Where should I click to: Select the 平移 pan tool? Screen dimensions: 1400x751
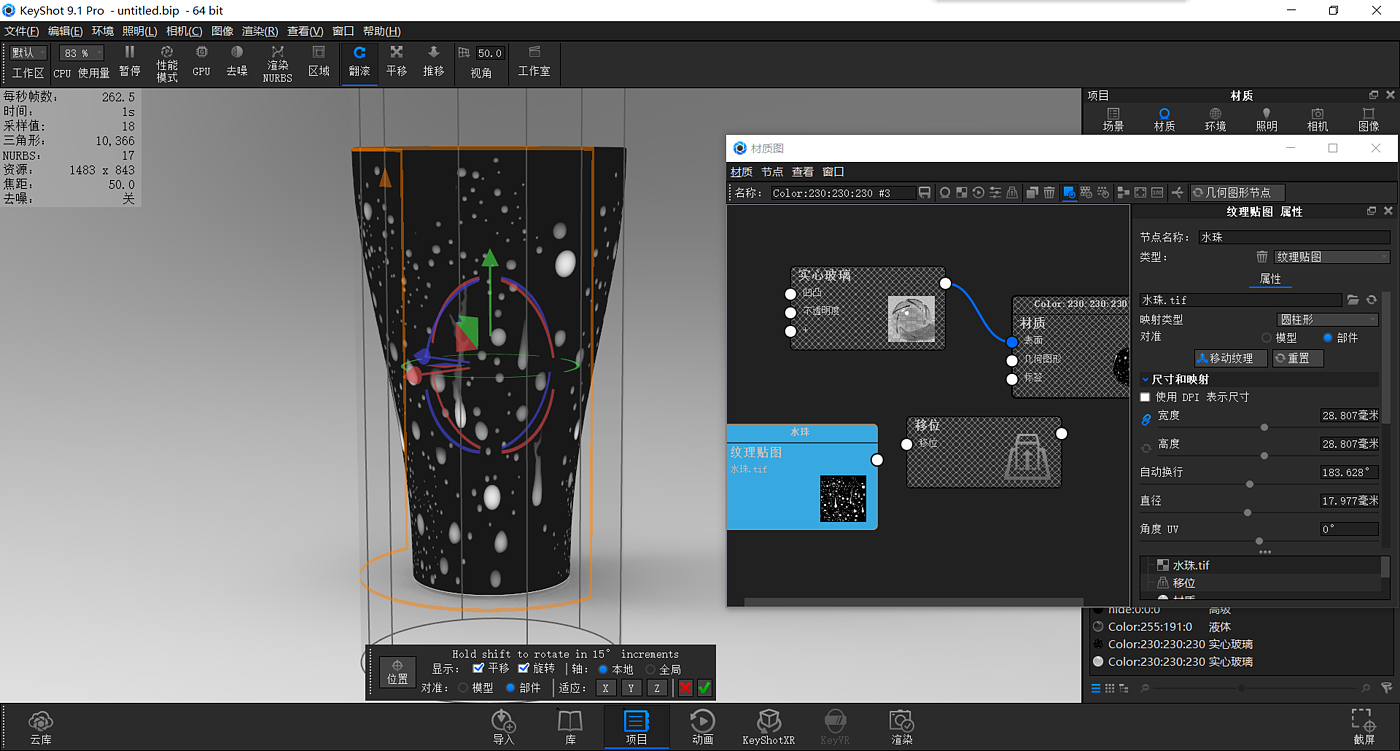pos(396,61)
